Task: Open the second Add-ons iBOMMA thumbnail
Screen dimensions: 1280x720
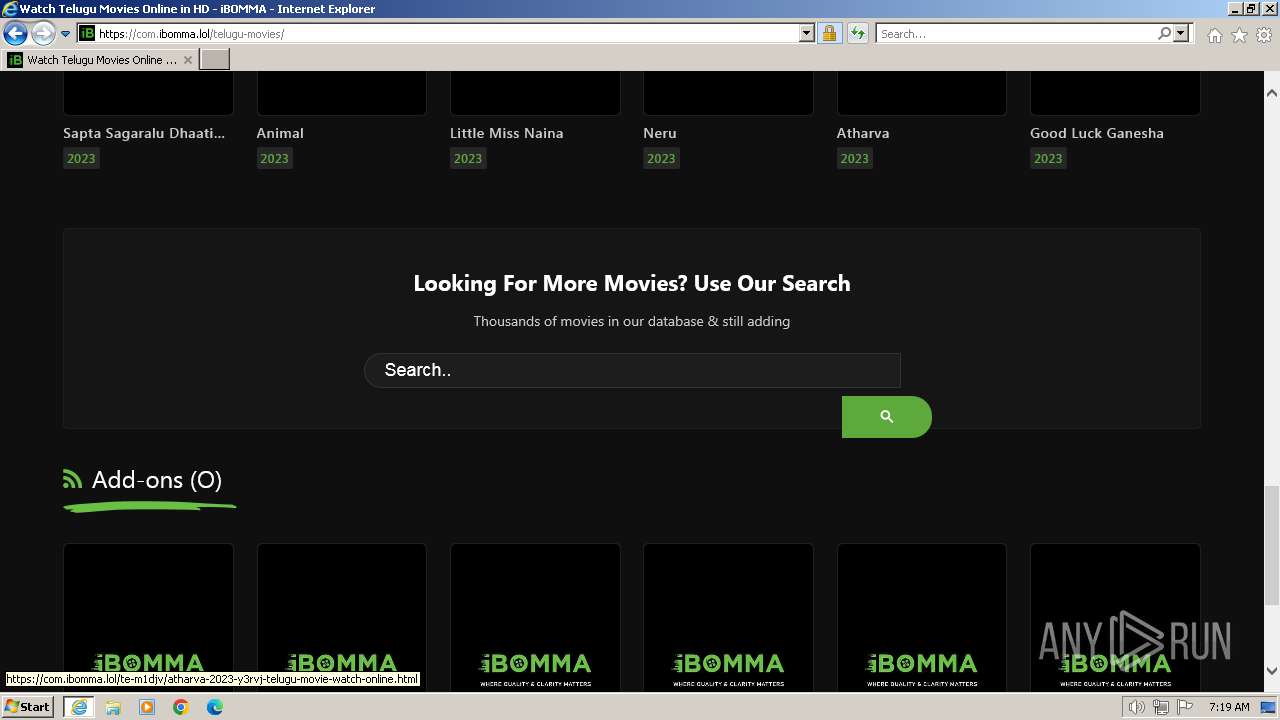Action: pos(342,617)
